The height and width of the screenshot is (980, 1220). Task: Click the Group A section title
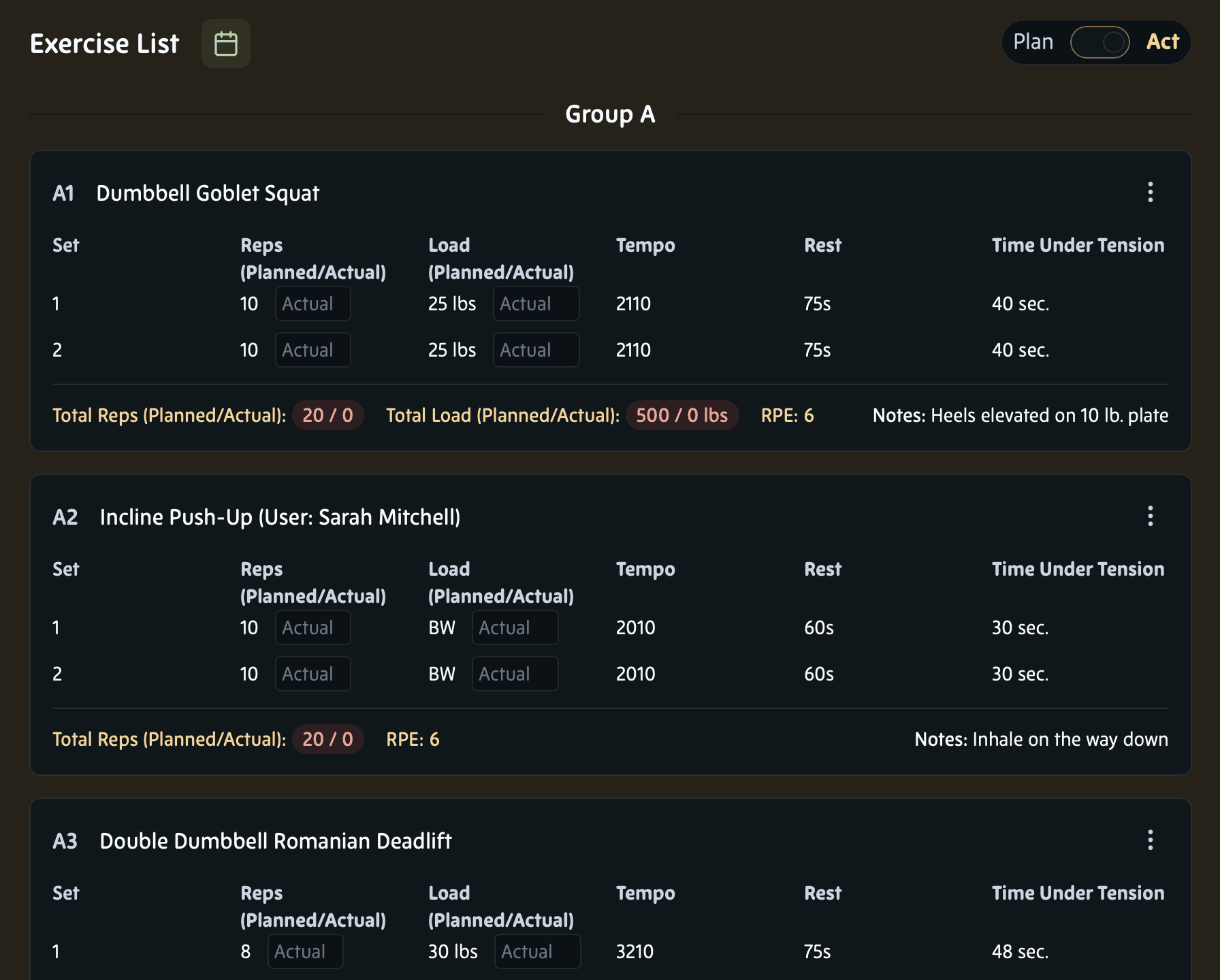tap(610, 114)
